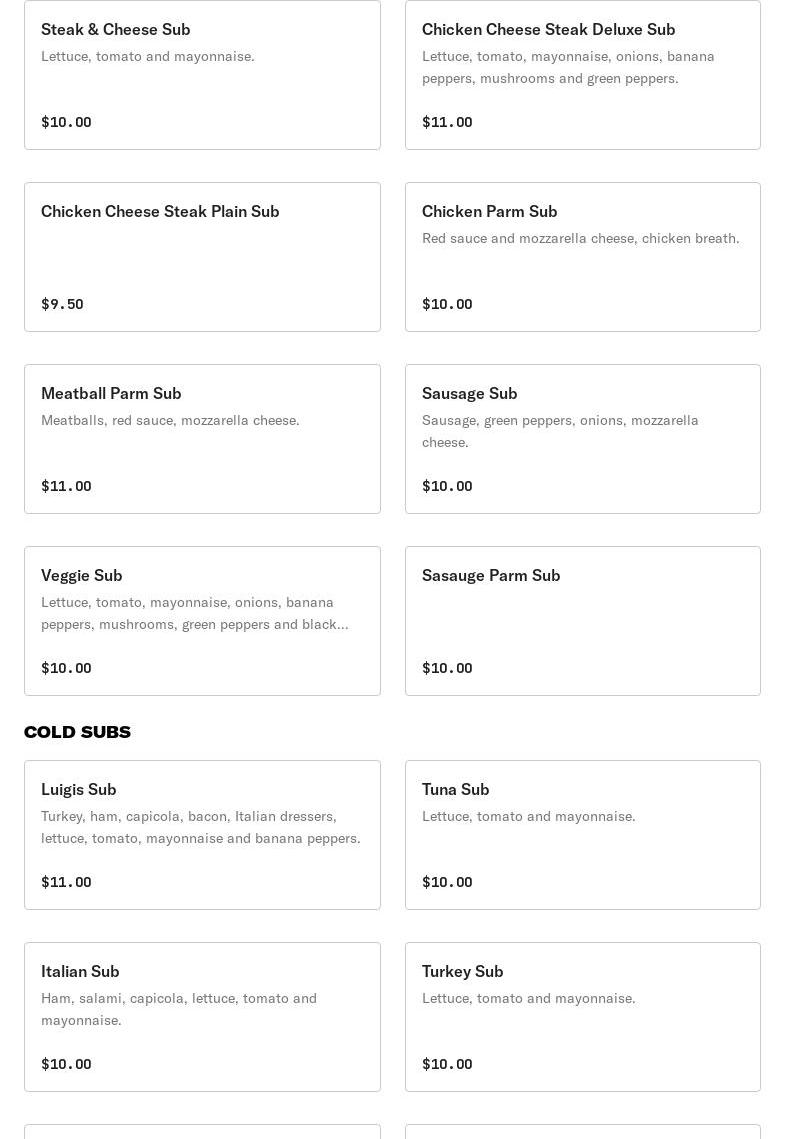Select the Chicken Parm Sub card
The width and height of the screenshot is (785, 1139).
pyautogui.click(x=582, y=257)
